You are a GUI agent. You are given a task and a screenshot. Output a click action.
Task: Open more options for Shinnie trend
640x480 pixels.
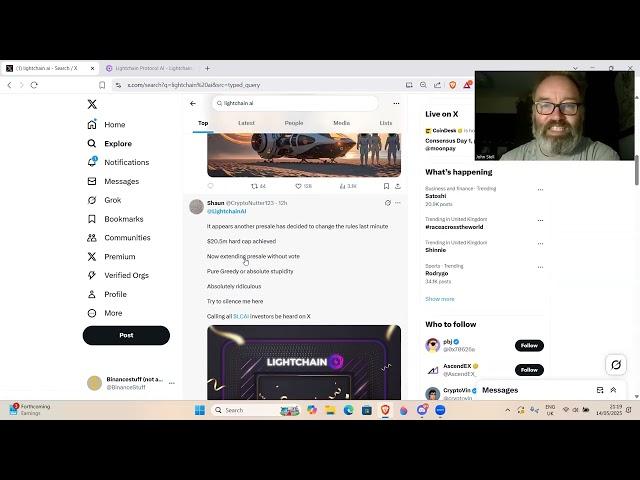click(540, 243)
